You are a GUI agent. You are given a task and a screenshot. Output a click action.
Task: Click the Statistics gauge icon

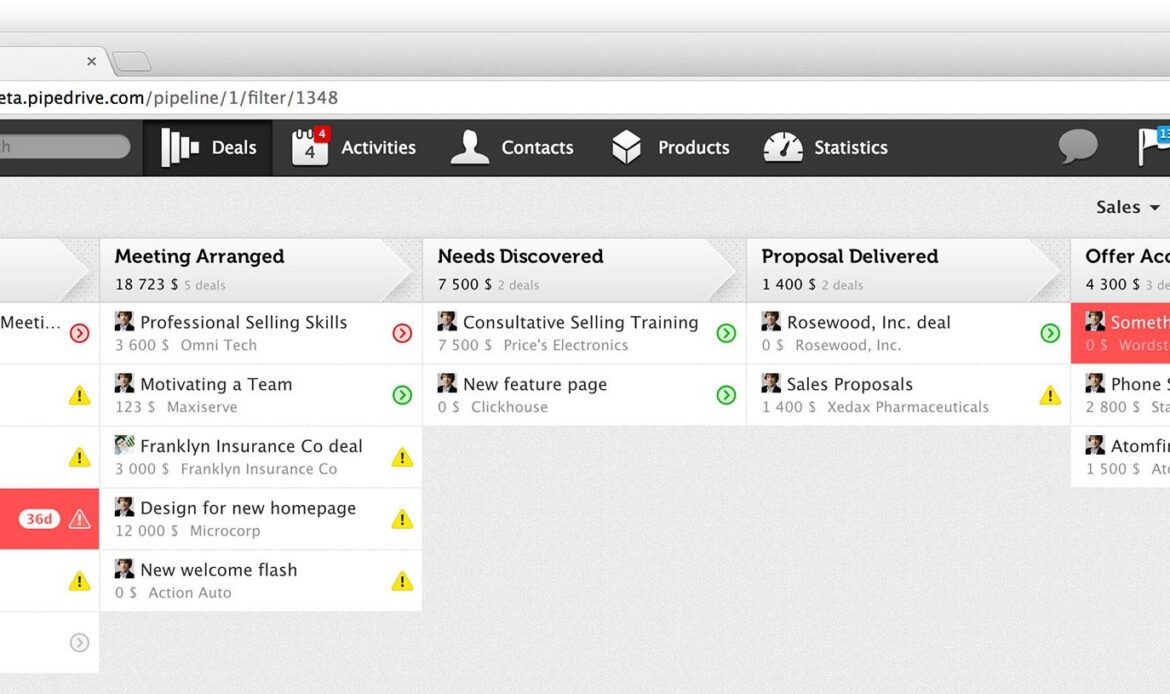coord(783,146)
